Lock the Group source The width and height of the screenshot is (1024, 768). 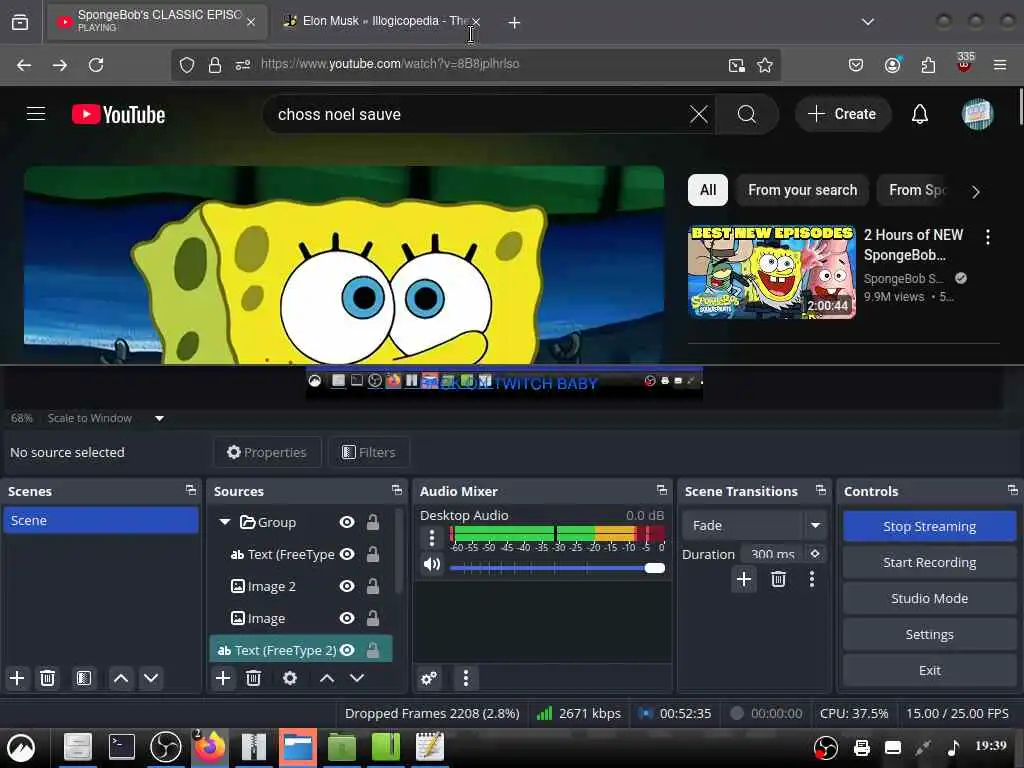[x=372, y=522]
